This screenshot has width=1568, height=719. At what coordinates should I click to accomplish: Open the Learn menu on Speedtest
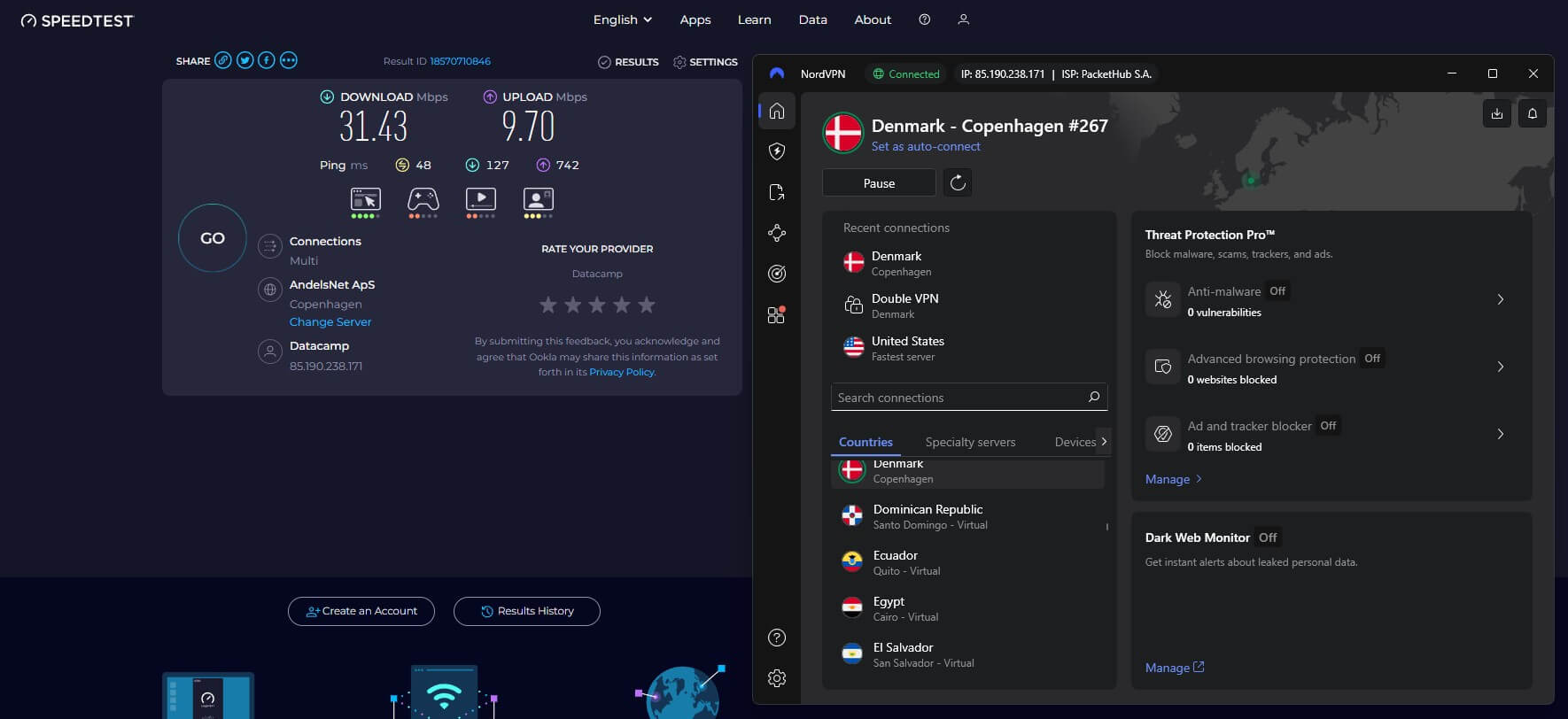tap(754, 19)
